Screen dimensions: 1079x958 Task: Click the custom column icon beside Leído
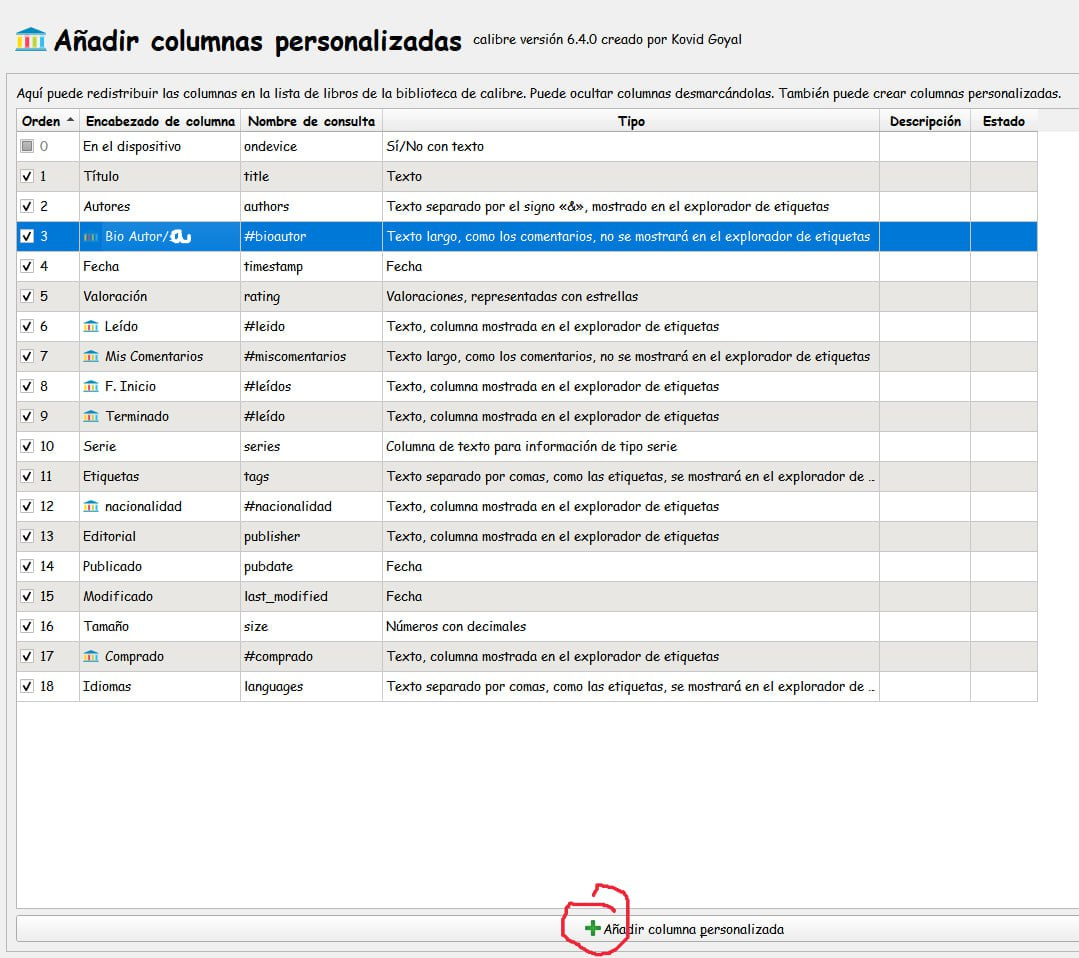pyautogui.click(x=91, y=326)
